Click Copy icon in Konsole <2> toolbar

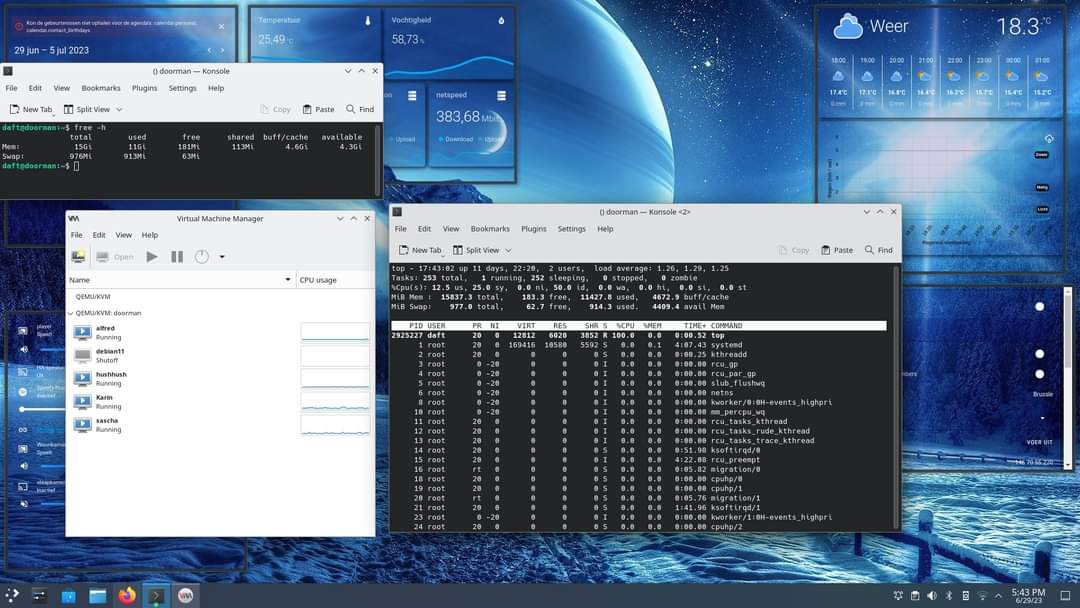point(782,250)
